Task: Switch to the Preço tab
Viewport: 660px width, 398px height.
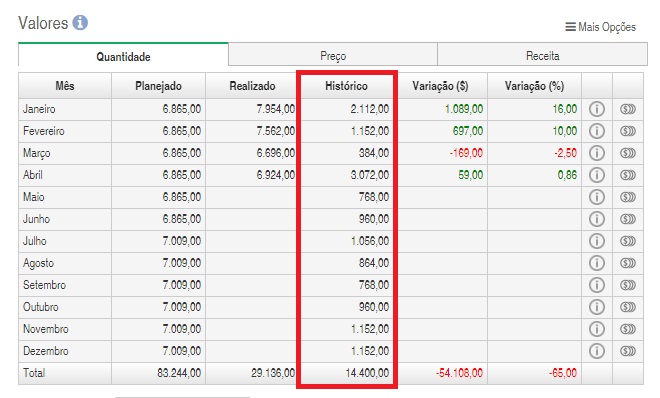Action: (333, 56)
